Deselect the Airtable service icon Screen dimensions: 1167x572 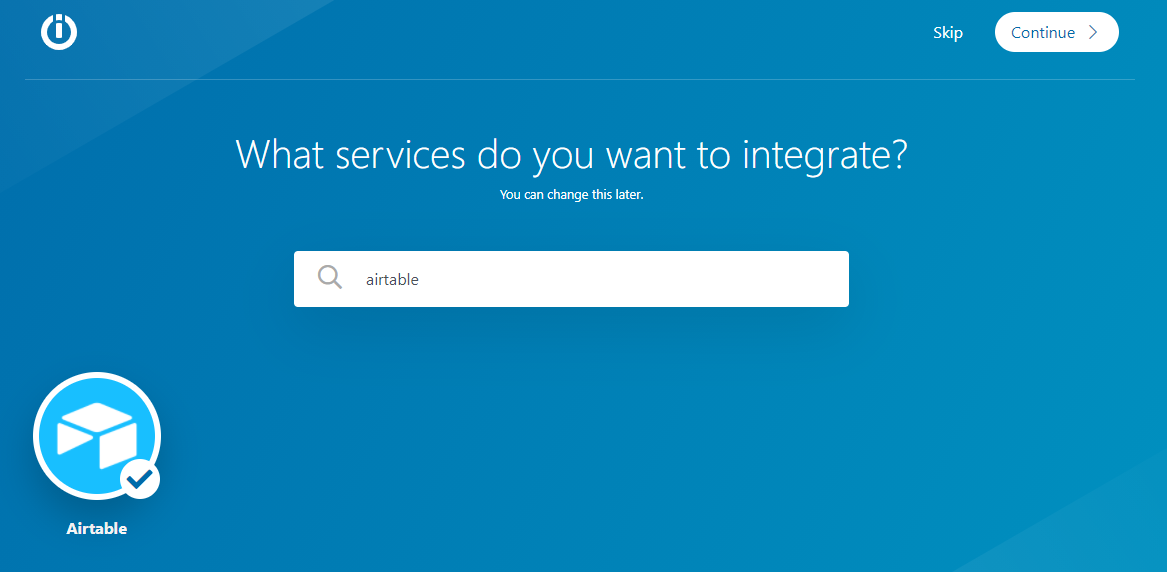(x=97, y=436)
